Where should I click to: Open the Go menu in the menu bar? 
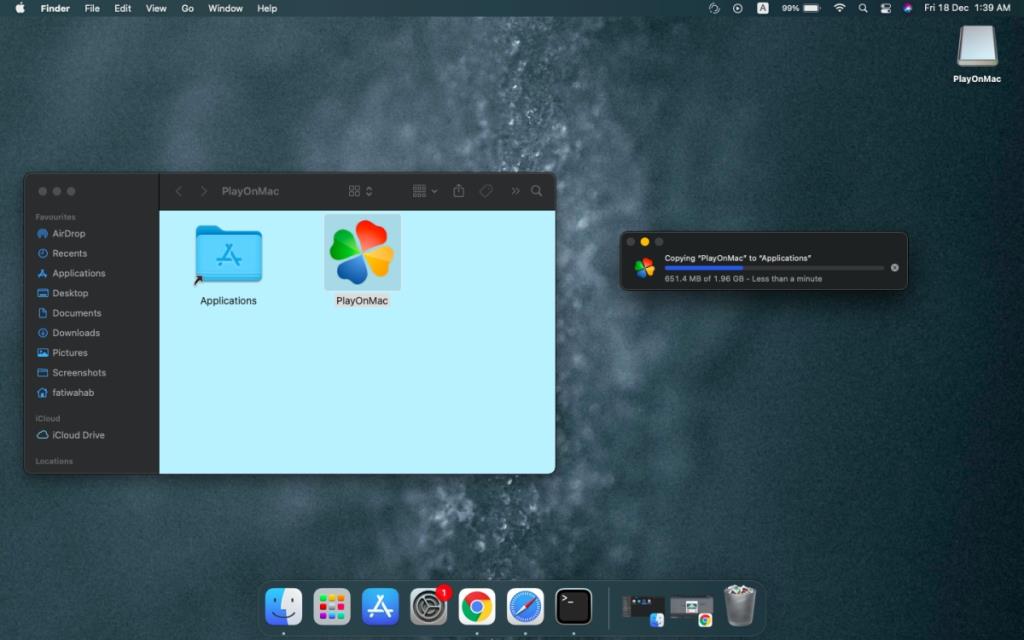[187, 8]
